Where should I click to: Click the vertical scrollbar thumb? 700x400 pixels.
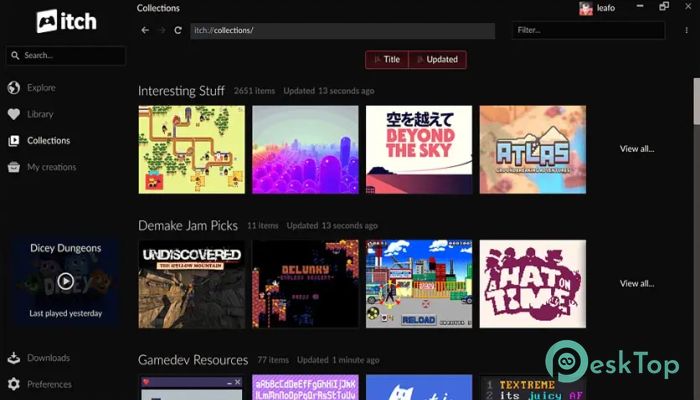click(696, 101)
